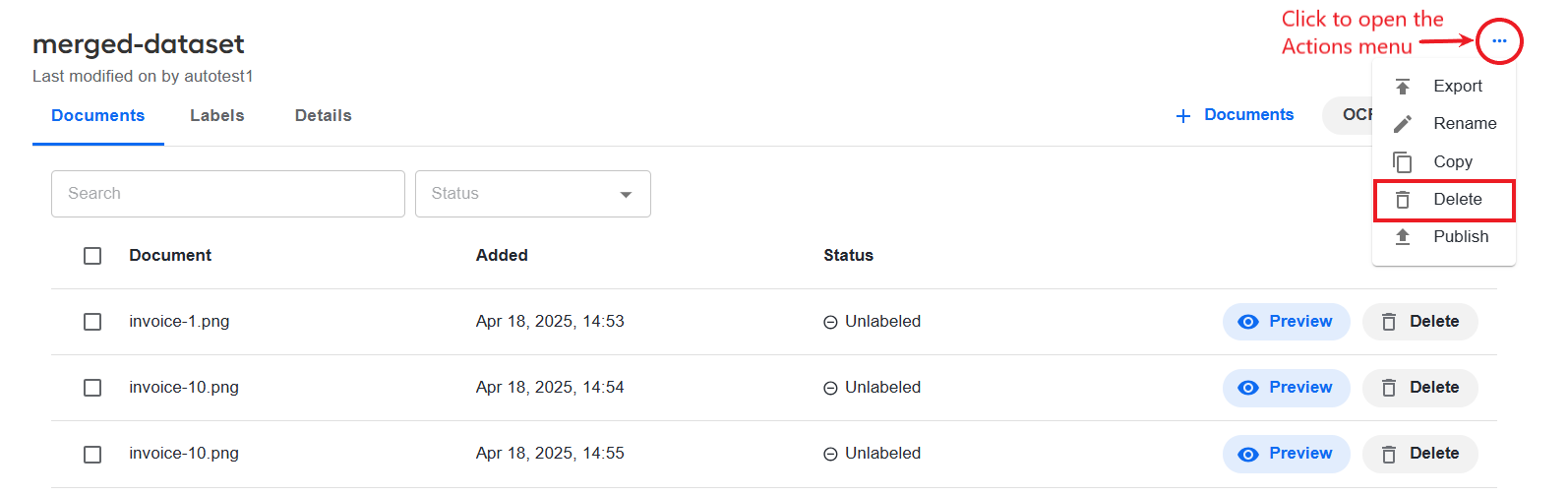Viewport: 1568px width, 495px height.
Task: Click the Publish arrow icon
Action: click(x=1403, y=237)
